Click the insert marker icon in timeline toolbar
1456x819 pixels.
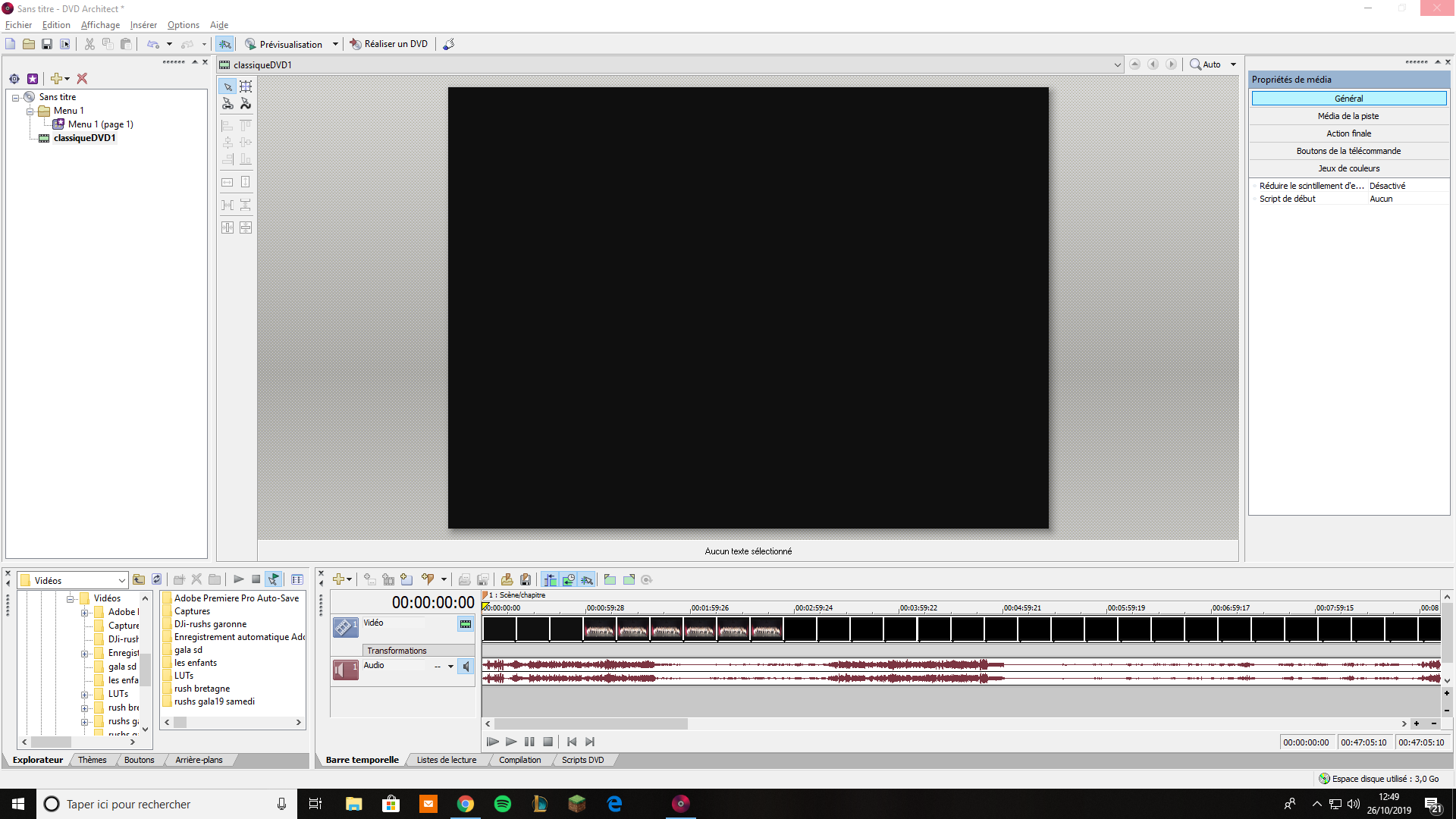[427, 579]
